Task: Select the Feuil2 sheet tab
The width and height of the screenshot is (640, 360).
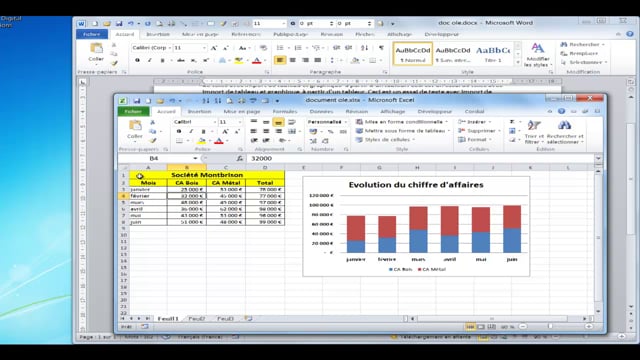Action: point(196,318)
